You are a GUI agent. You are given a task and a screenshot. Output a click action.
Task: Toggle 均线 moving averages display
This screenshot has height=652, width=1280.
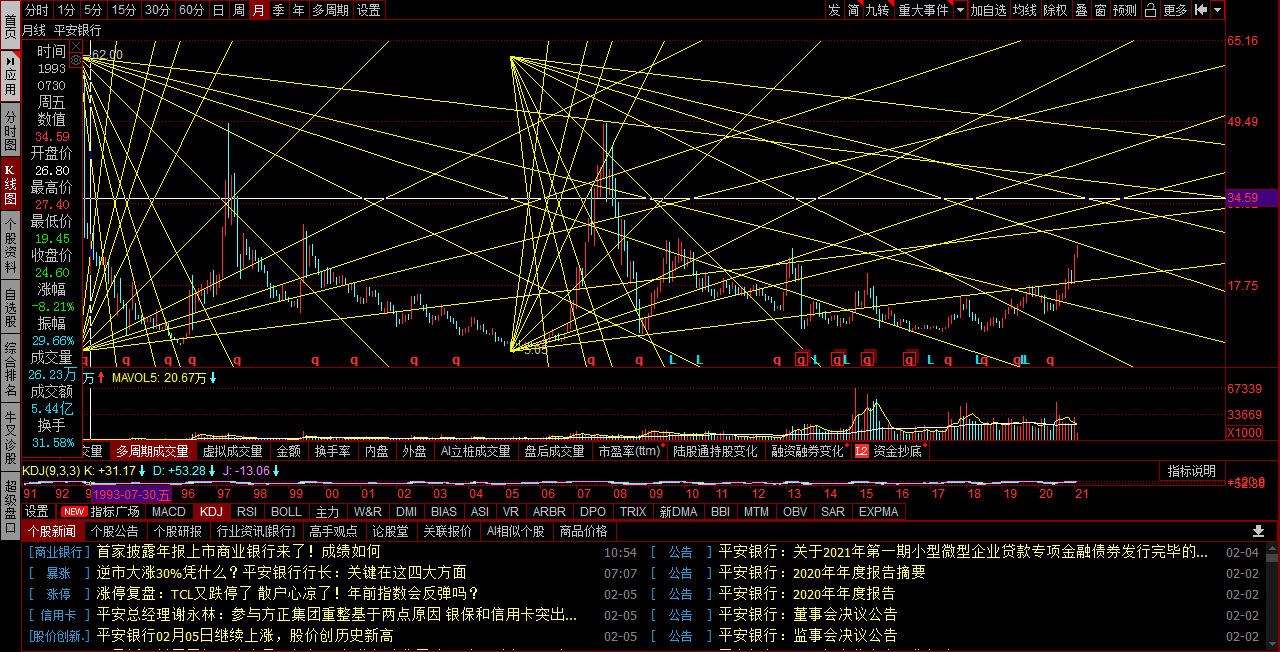pos(1025,10)
